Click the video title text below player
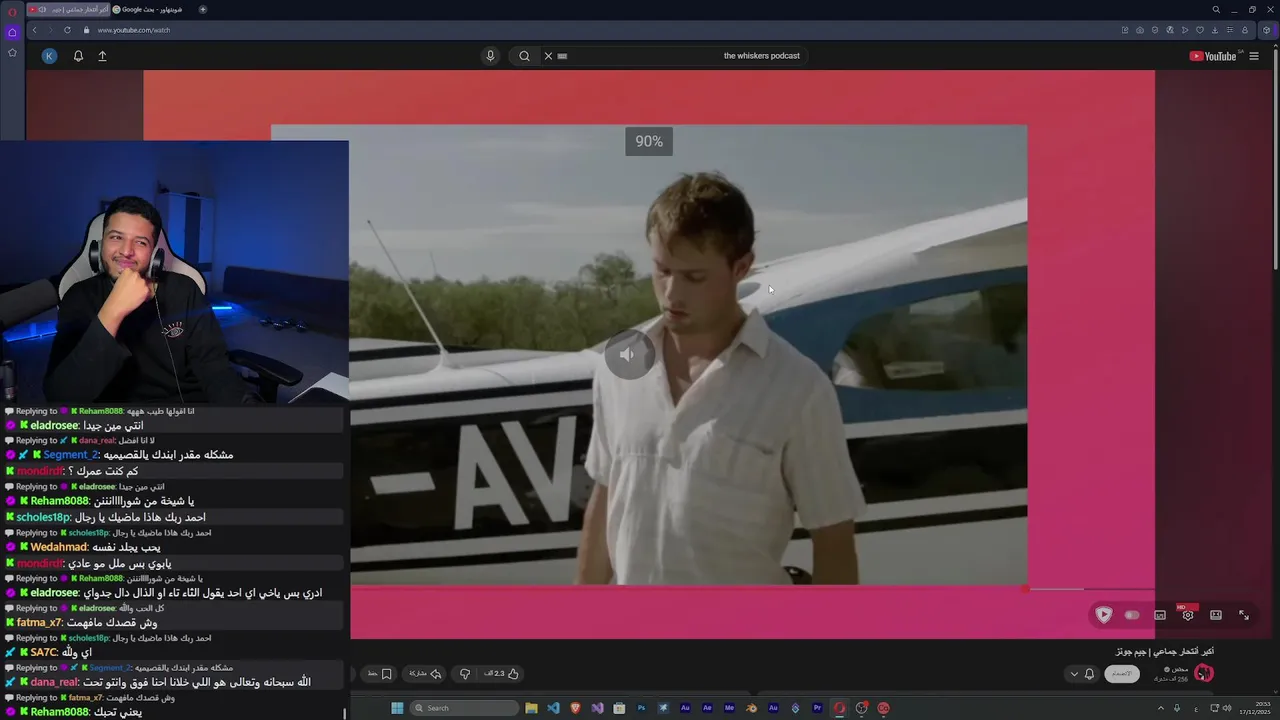 point(1165,652)
